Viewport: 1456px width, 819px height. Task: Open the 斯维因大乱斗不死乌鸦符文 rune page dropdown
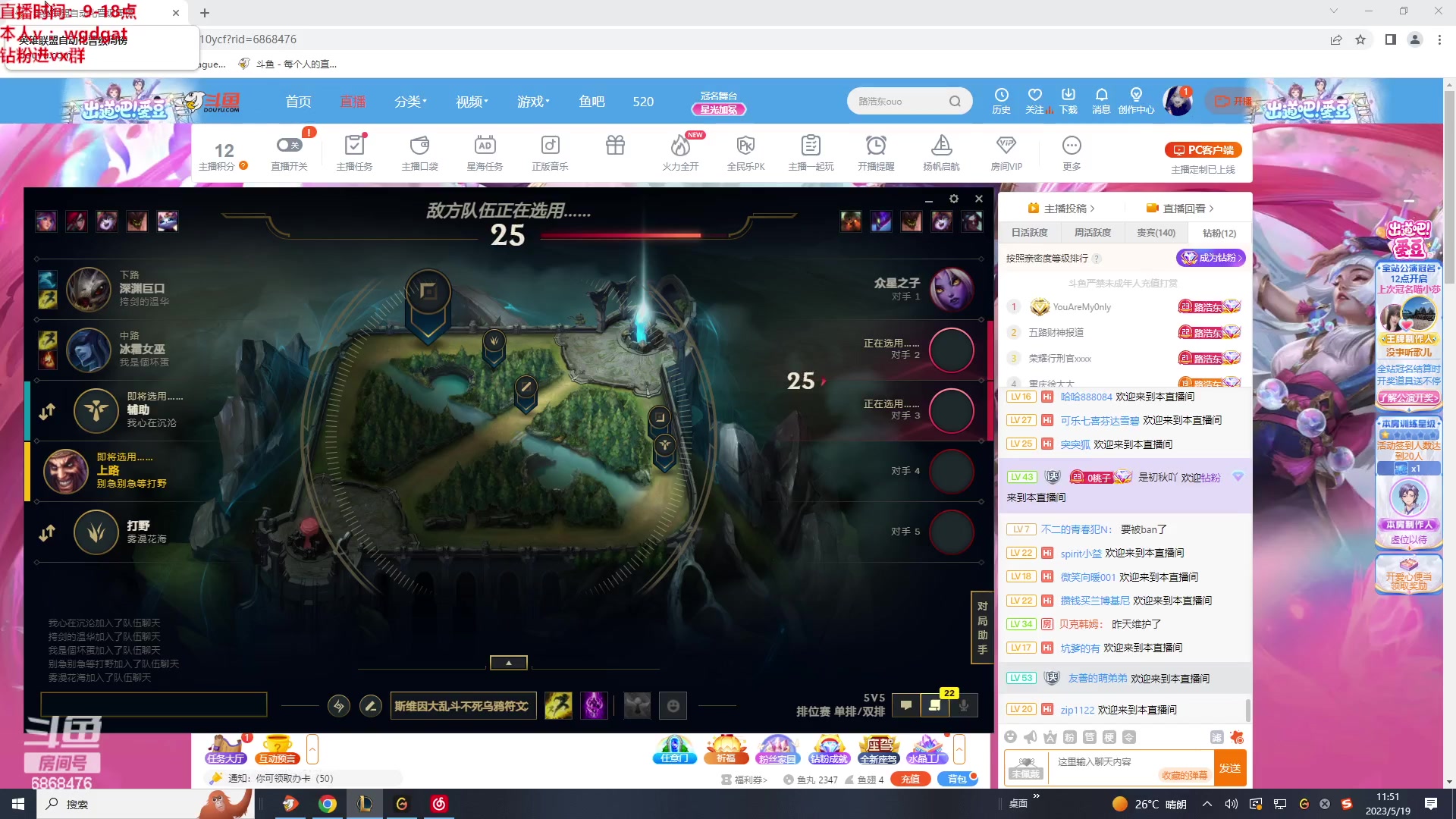(463, 706)
